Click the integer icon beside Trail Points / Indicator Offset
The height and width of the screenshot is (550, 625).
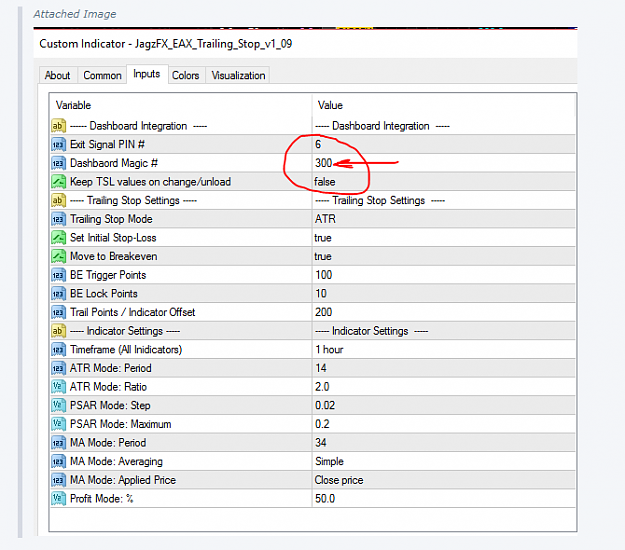(x=58, y=312)
